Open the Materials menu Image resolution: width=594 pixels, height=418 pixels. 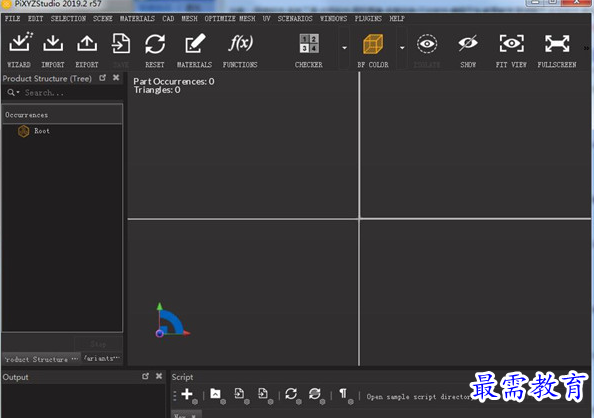click(137, 19)
